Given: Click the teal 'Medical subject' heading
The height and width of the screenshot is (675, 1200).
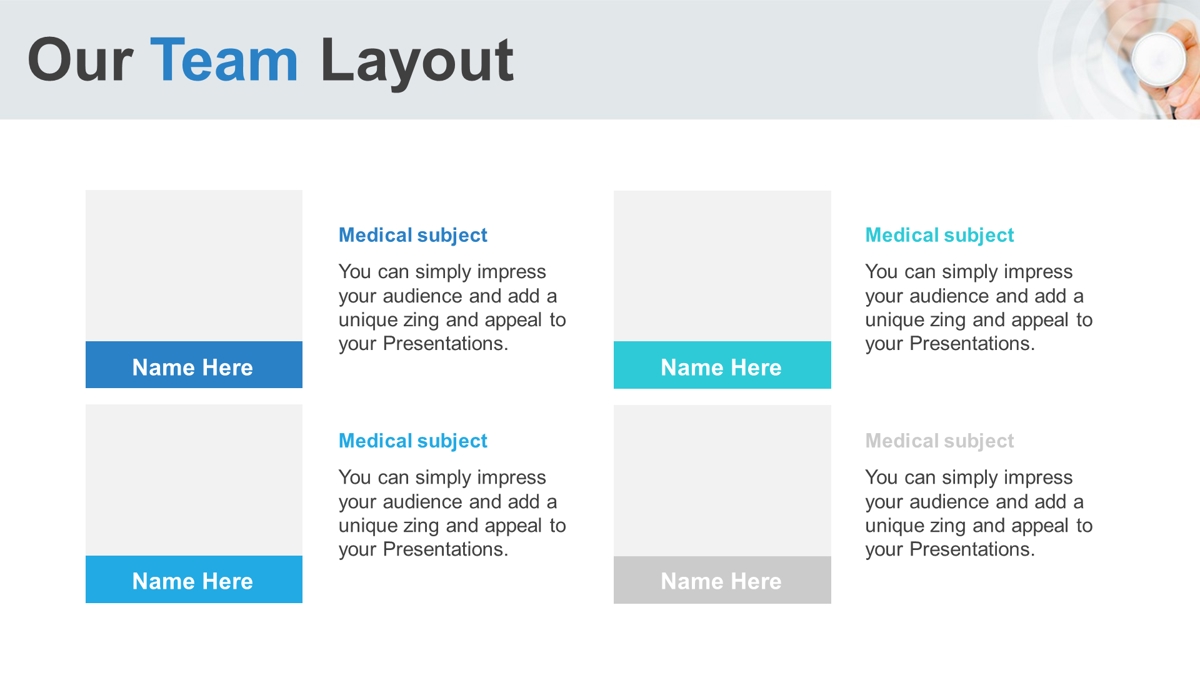Looking at the screenshot, I should coord(940,235).
